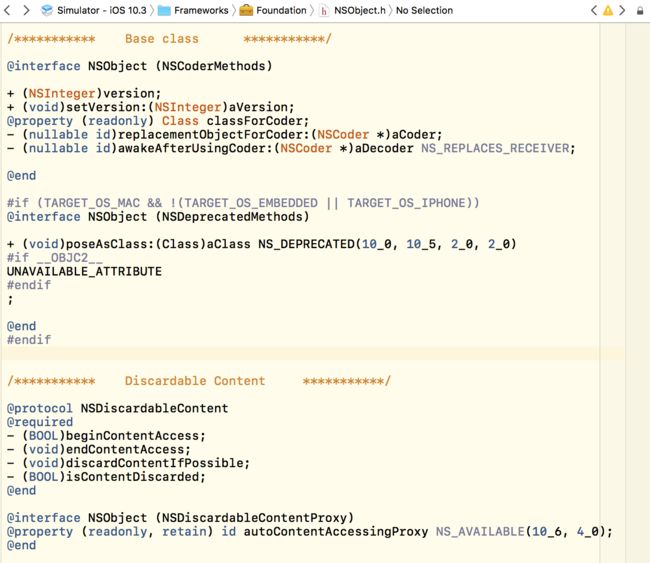650x563 pixels.
Task: Click TARGET_OS_EMBEDDED in the #if line
Action: coord(250,203)
